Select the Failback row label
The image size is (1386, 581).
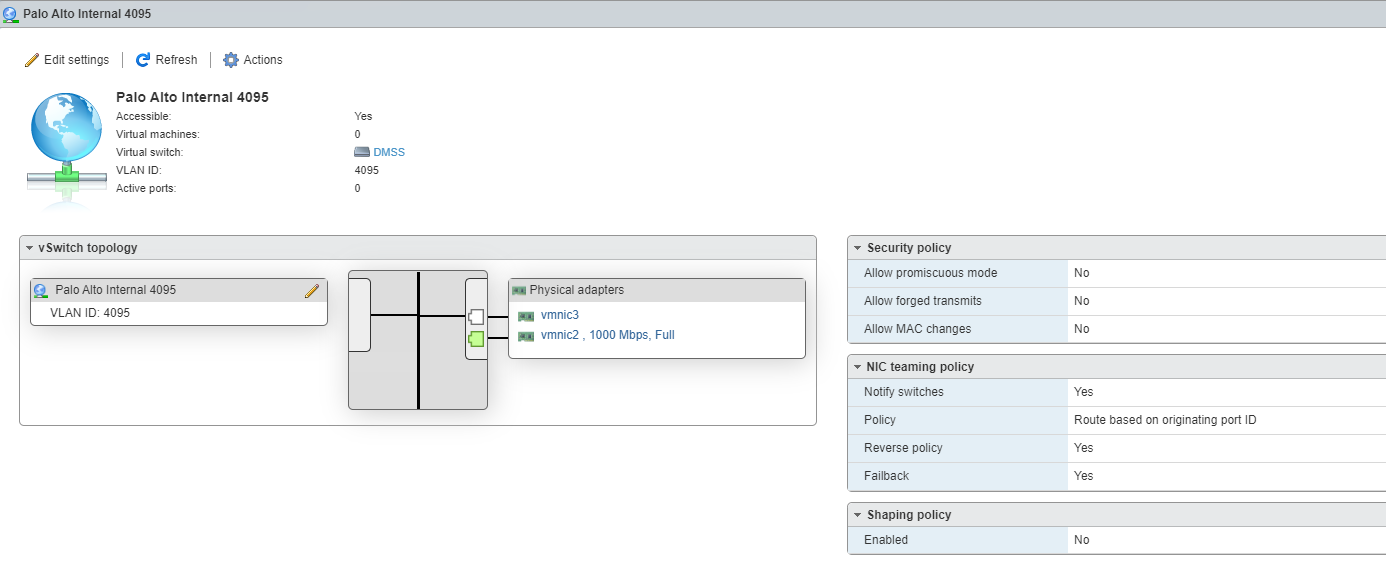click(886, 476)
